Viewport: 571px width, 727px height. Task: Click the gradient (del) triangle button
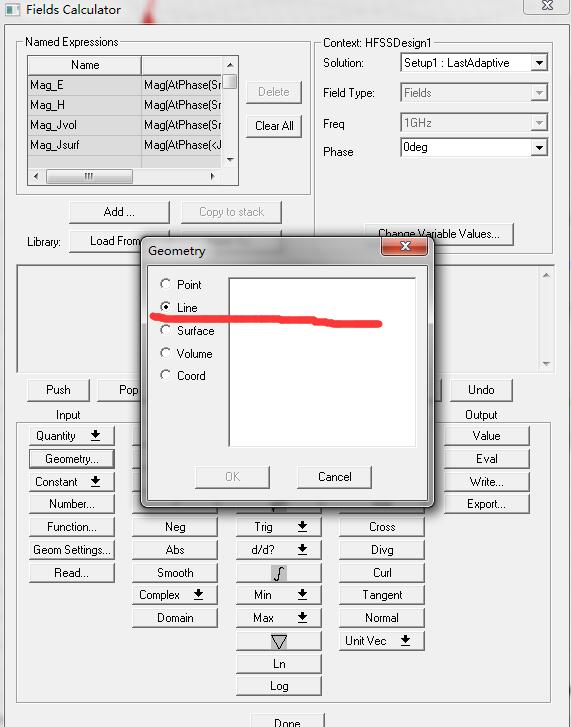click(279, 642)
